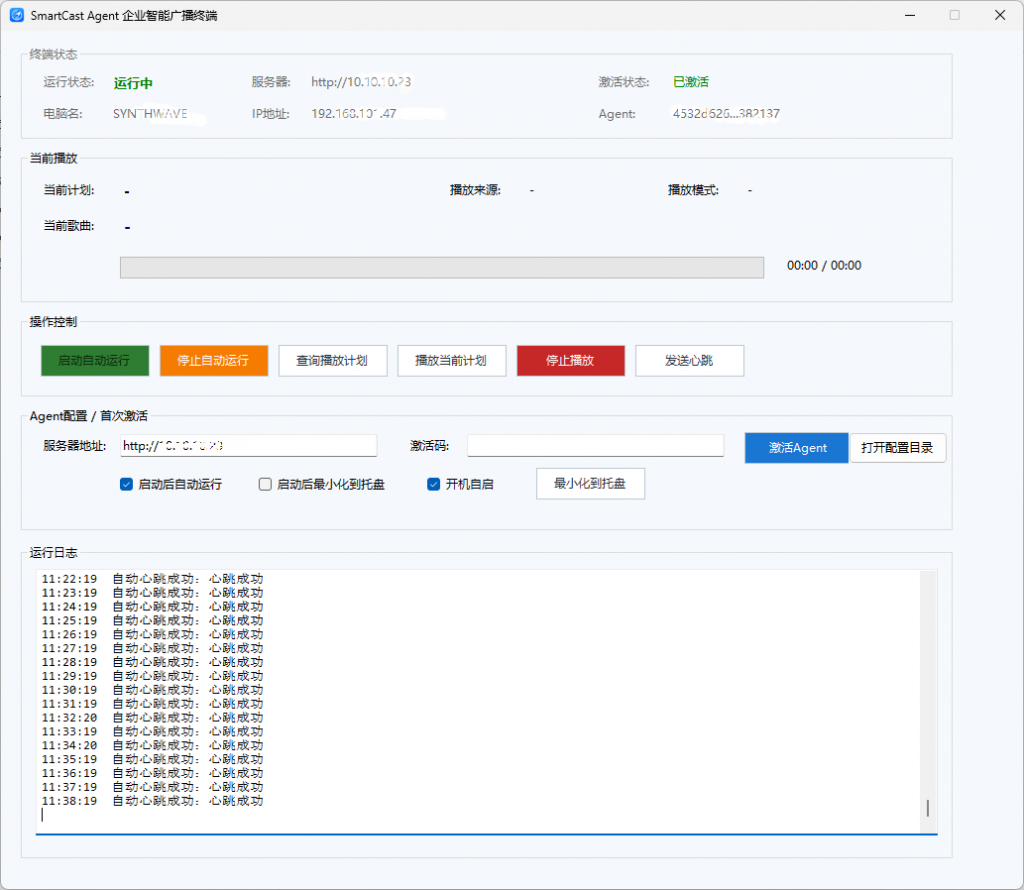Click the 当前歌曲 label
Image resolution: width=1024 pixels, height=890 pixels.
tap(69, 226)
